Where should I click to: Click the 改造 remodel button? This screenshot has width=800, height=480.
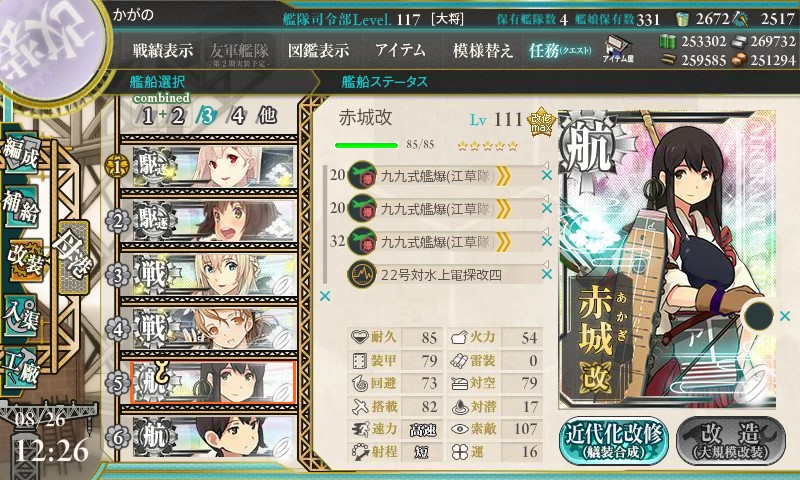click(x=731, y=441)
